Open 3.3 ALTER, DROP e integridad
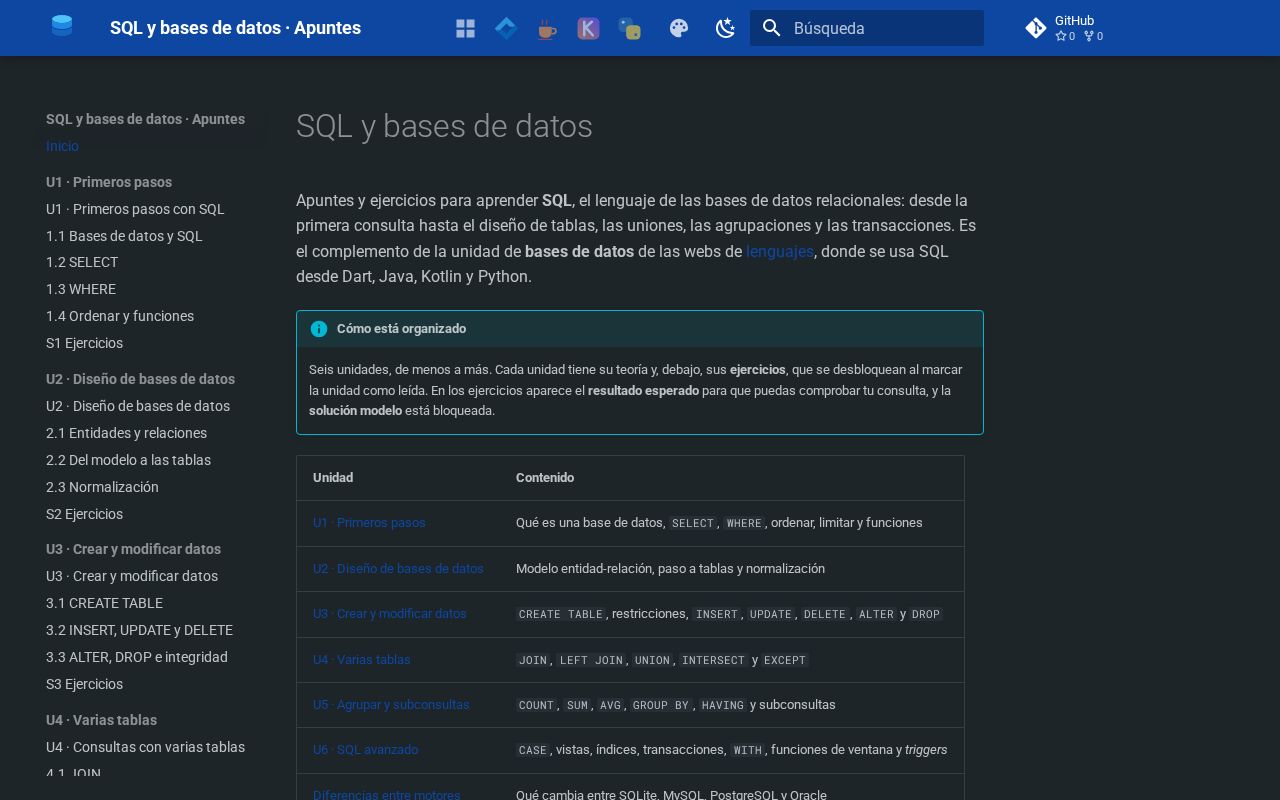The width and height of the screenshot is (1280, 800). click(x=137, y=657)
